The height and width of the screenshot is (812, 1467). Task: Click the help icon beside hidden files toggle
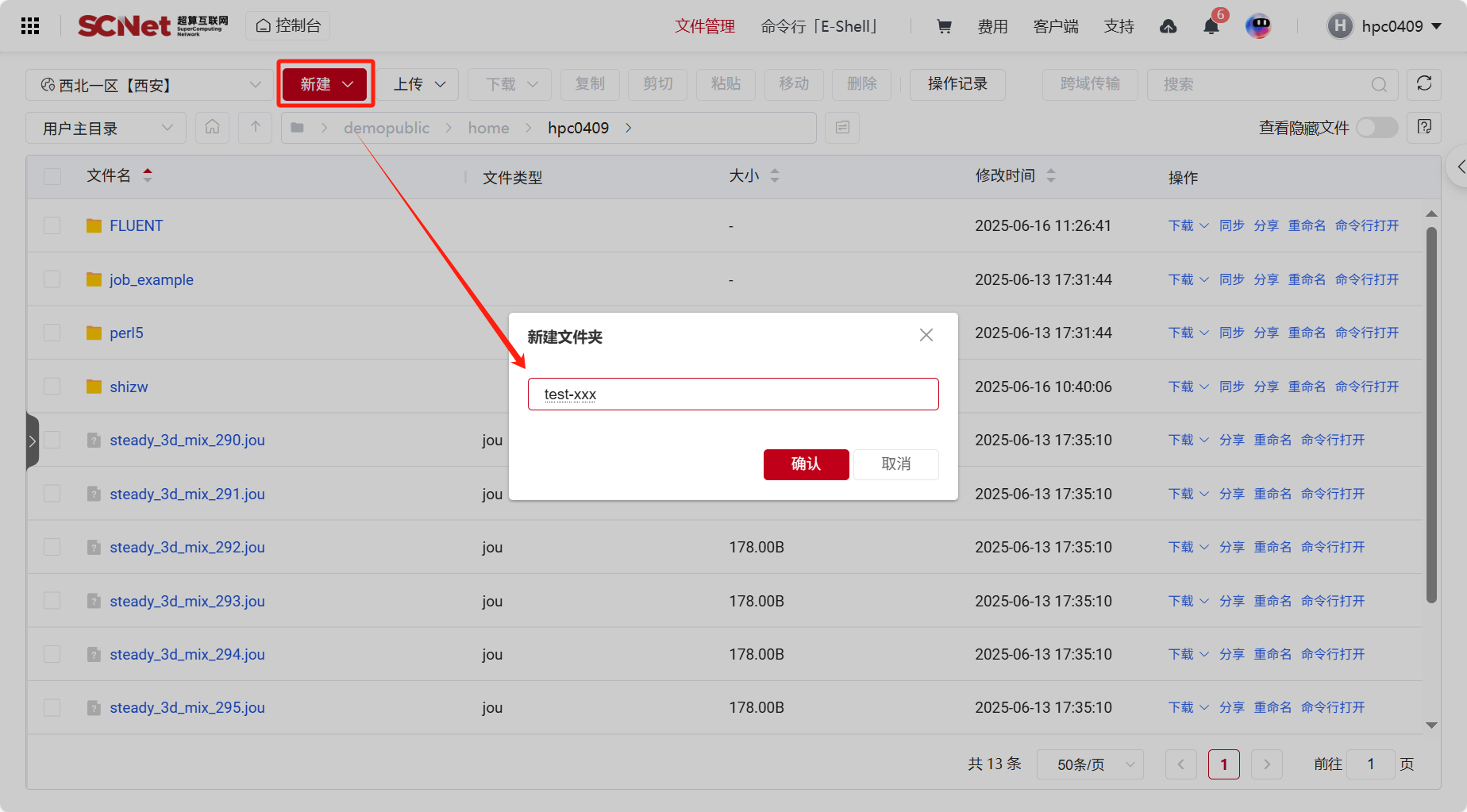(1423, 127)
